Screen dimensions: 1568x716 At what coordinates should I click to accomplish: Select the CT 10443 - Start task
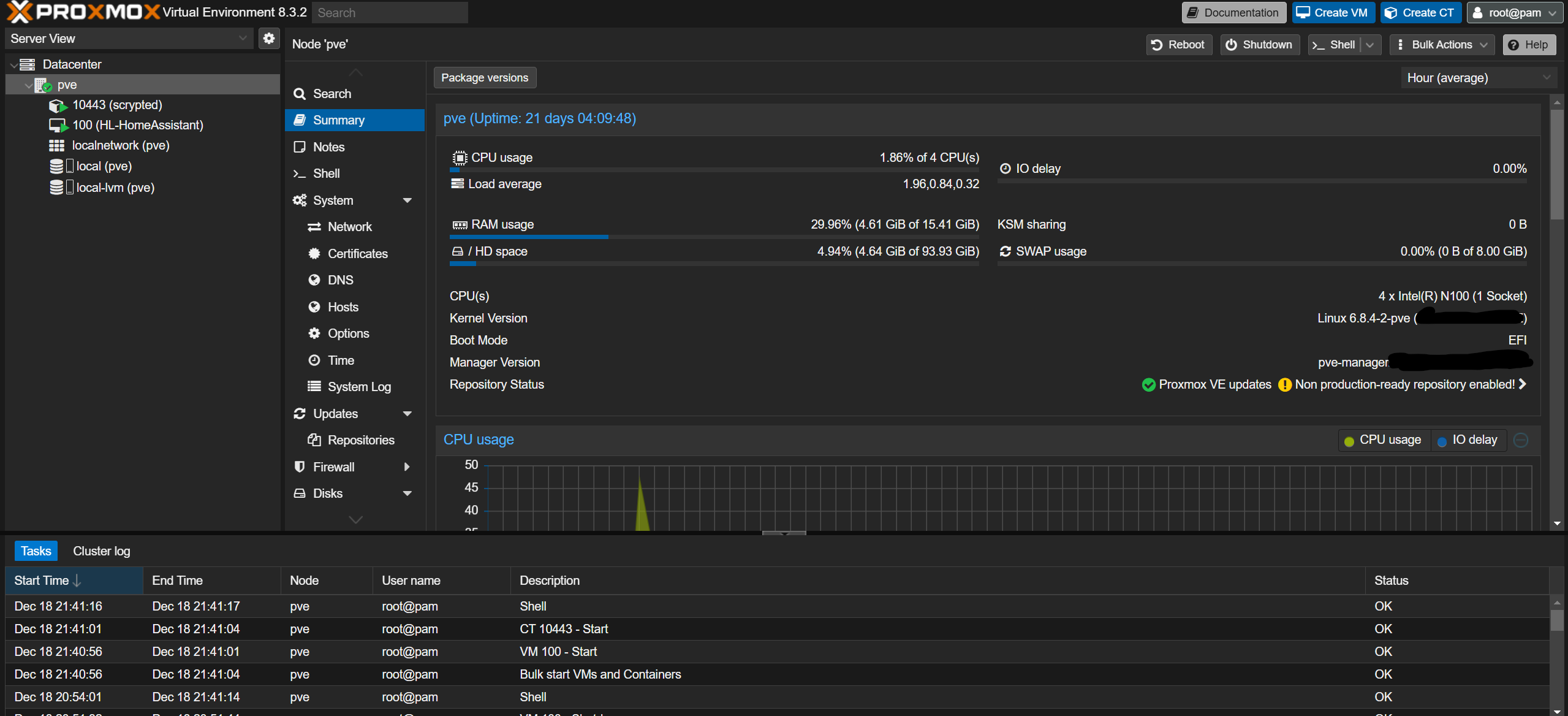point(777,629)
